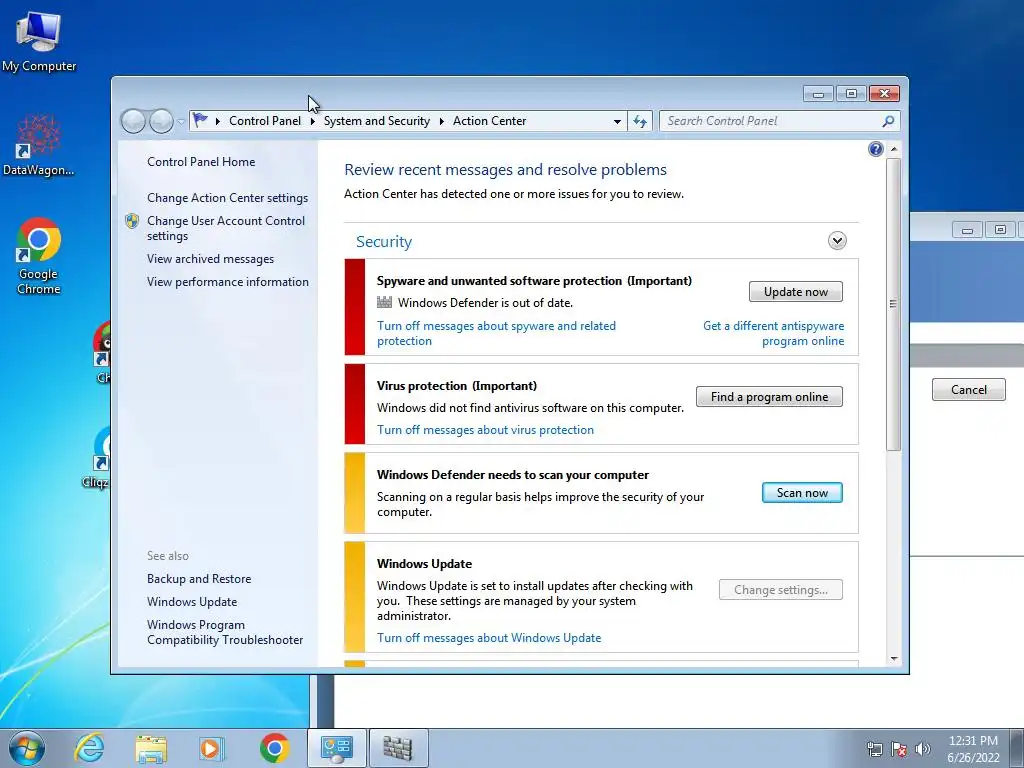Turn off messages about Windows Update
Image resolution: width=1024 pixels, height=768 pixels.
click(489, 638)
